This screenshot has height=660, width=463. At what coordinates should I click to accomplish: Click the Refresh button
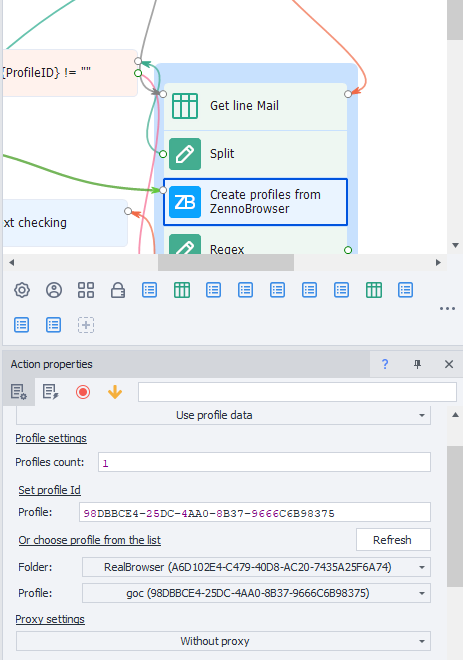coord(393,540)
